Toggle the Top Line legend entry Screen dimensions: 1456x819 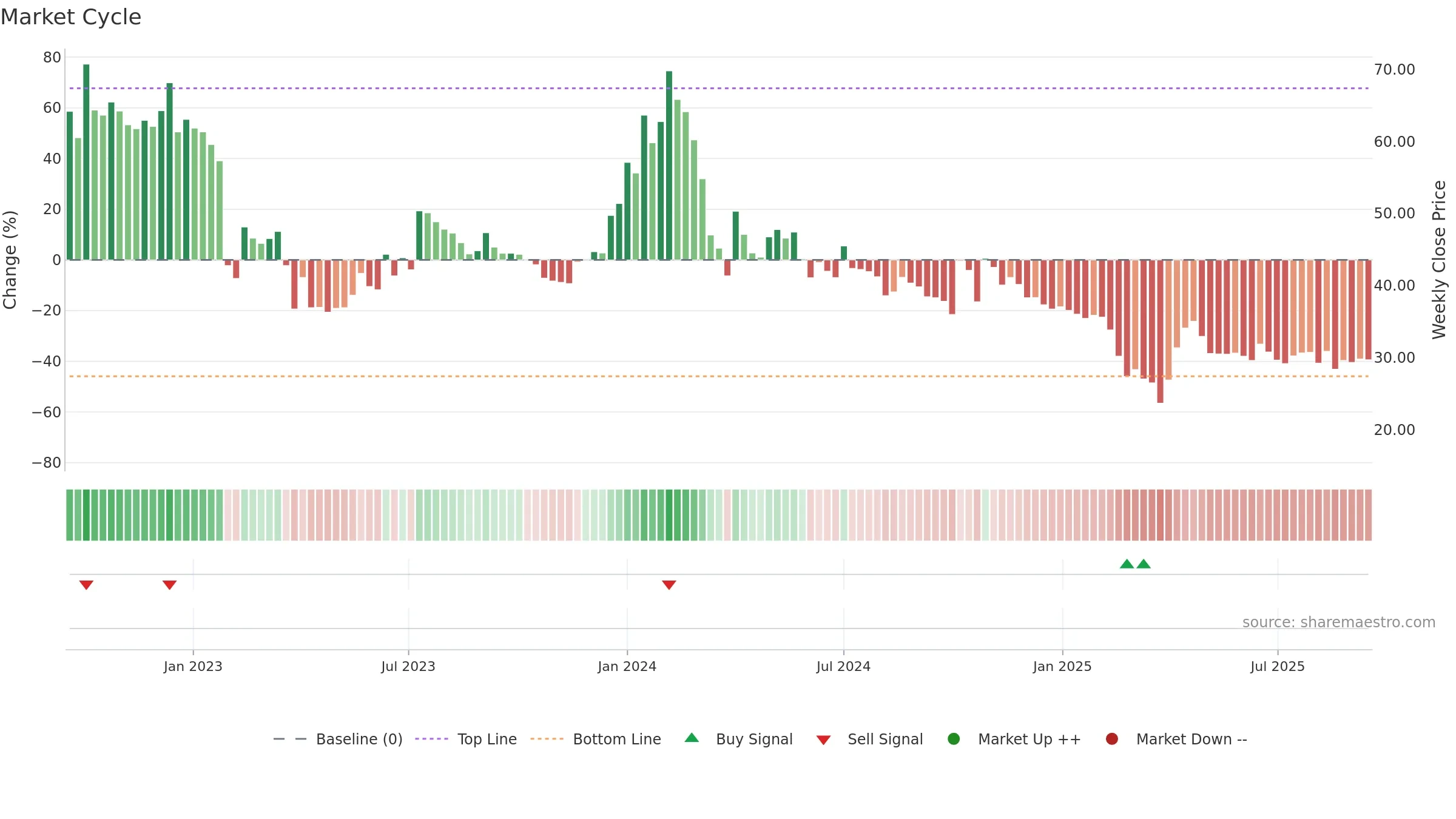click(466, 739)
